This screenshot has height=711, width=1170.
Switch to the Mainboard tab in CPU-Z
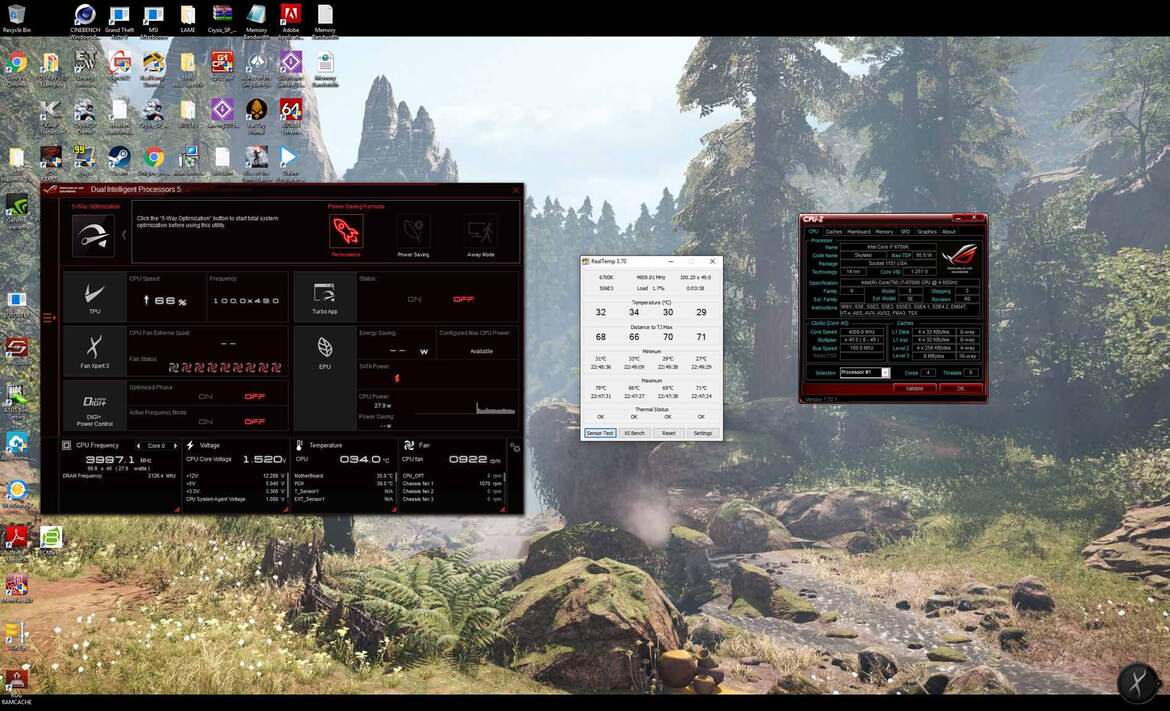point(859,231)
